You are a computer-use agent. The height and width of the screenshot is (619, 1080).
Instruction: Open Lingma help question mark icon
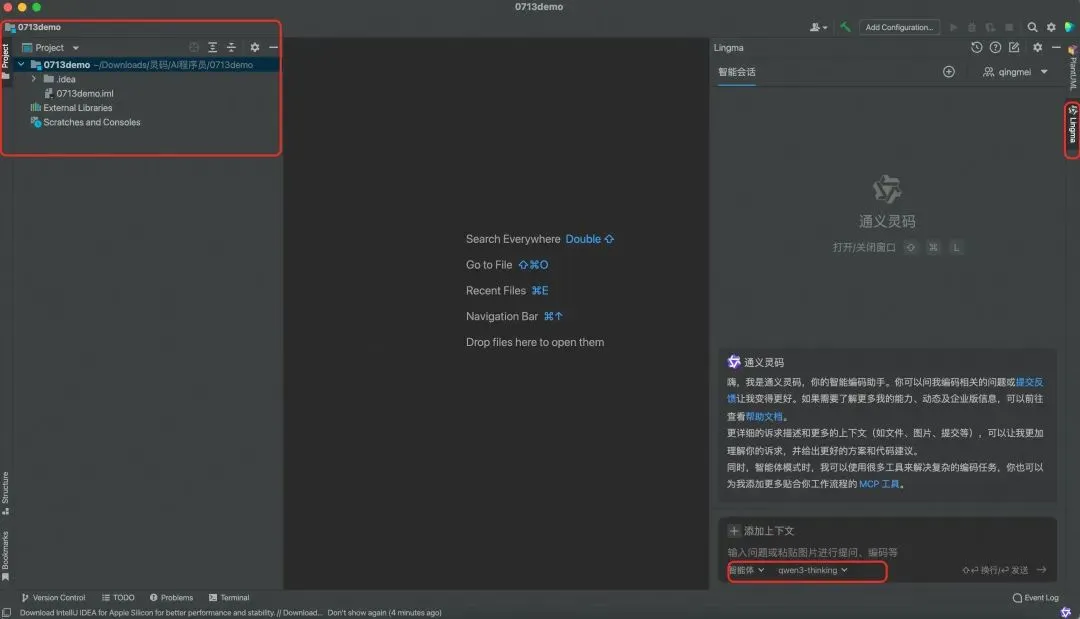coord(995,48)
